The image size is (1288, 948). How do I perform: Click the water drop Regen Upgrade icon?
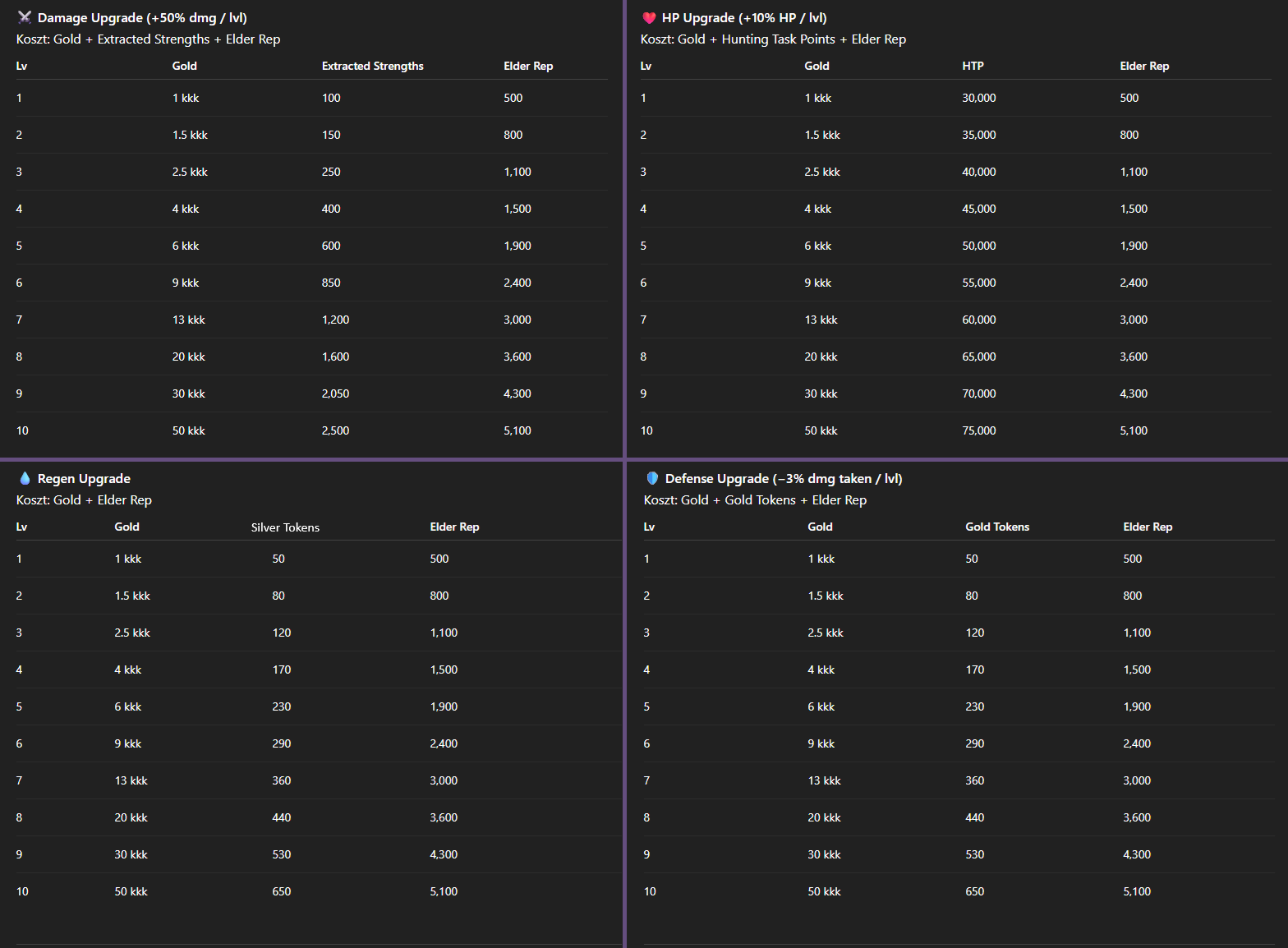[x=25, y=478]
